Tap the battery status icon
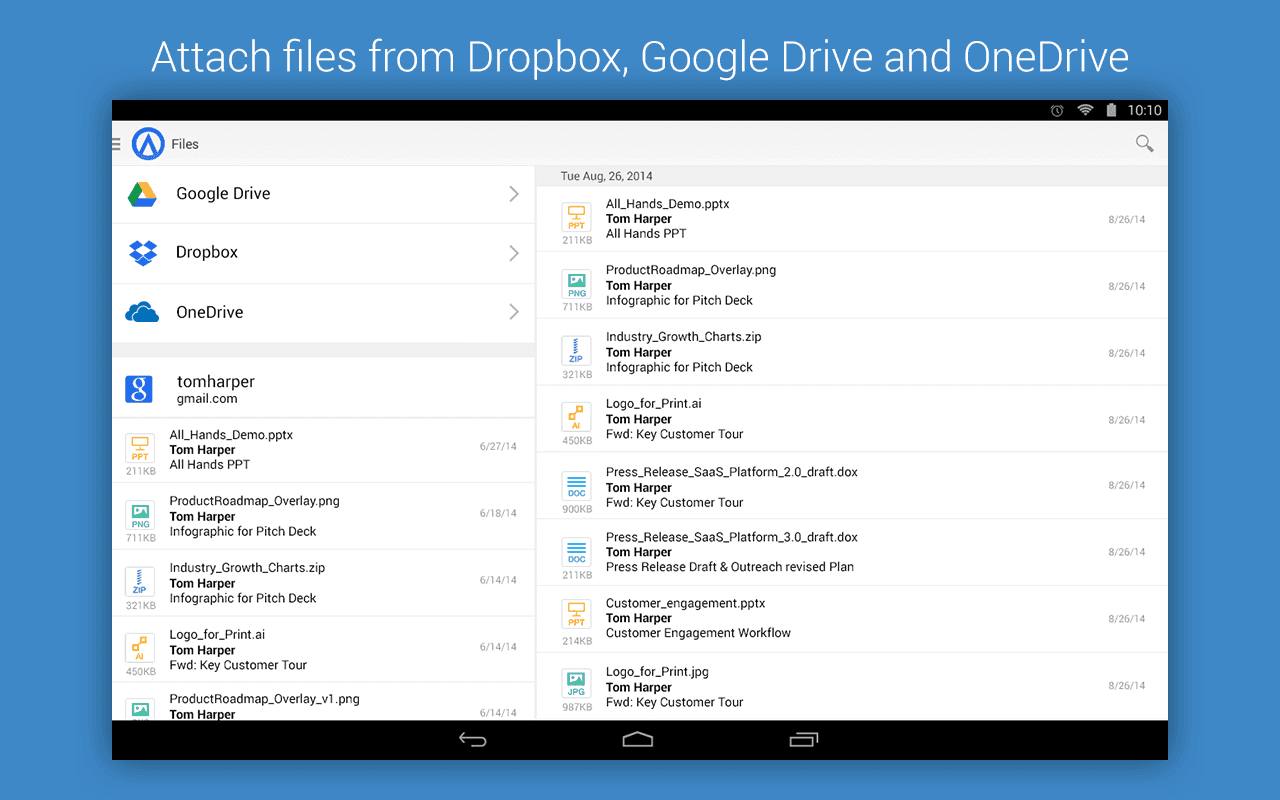This screenshot has height=800, width=1280. click(x=1111, y=110)
